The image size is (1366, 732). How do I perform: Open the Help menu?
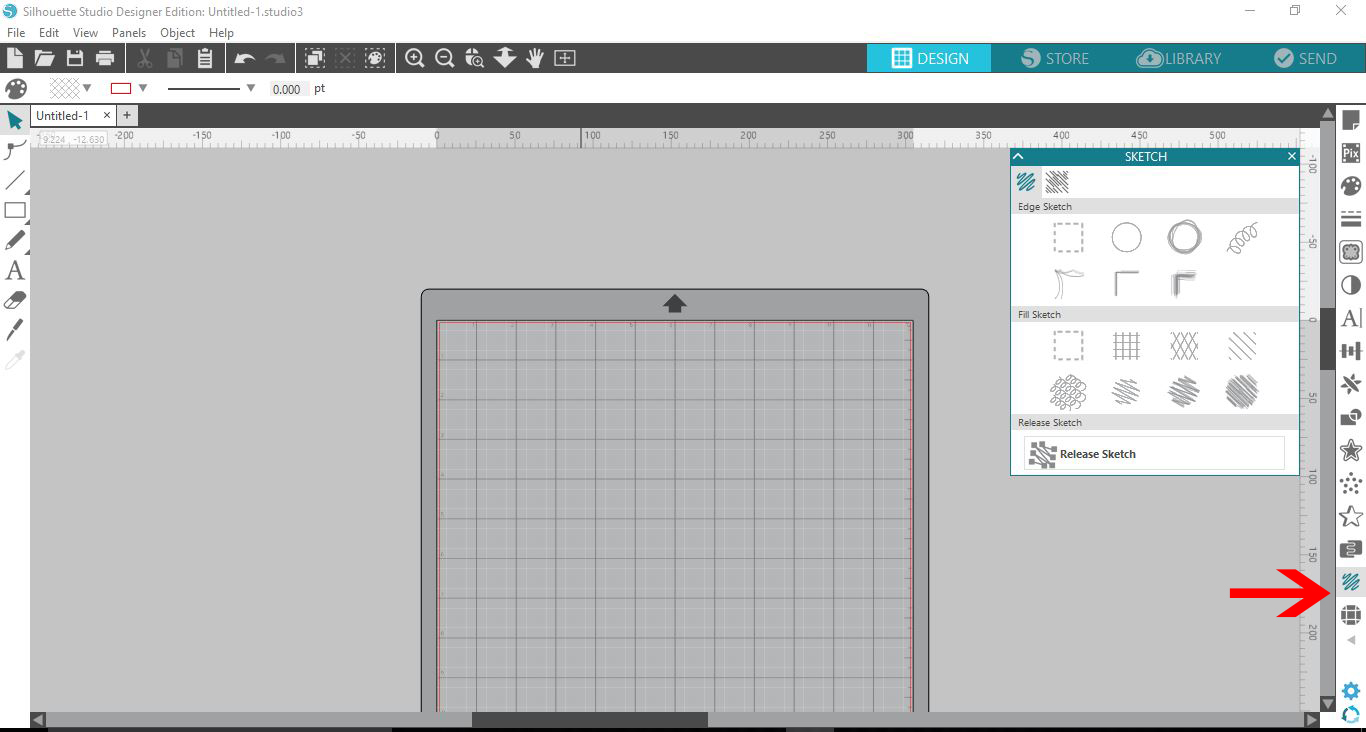click(221, 33)
